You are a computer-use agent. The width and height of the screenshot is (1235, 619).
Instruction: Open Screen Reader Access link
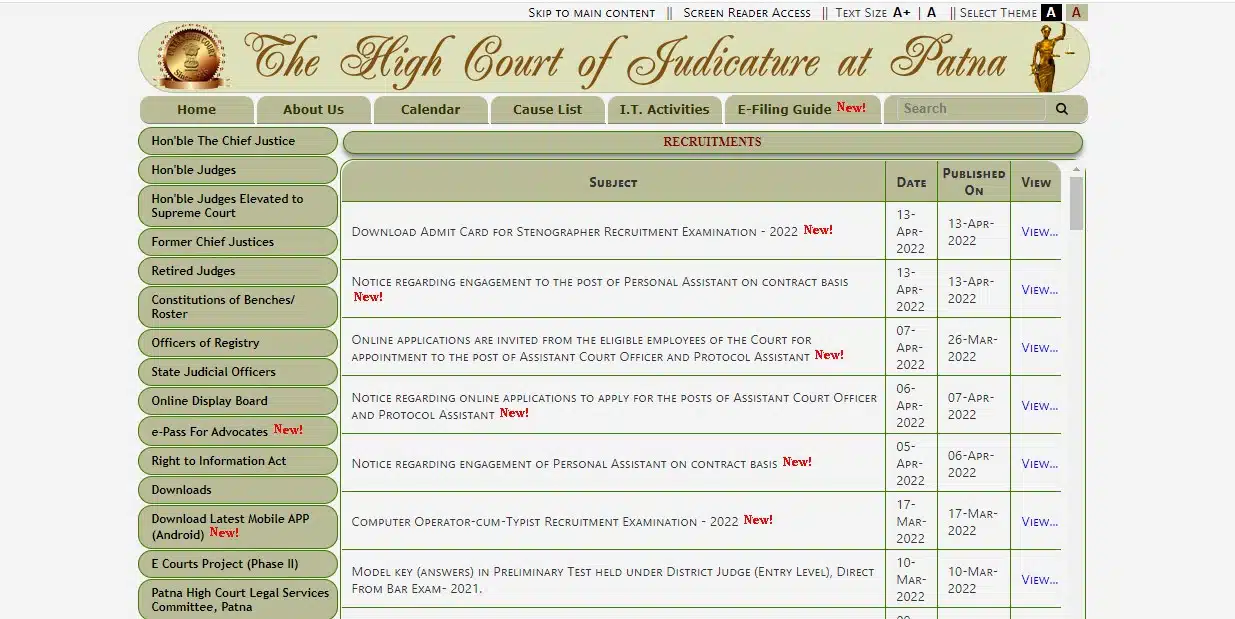747,13
